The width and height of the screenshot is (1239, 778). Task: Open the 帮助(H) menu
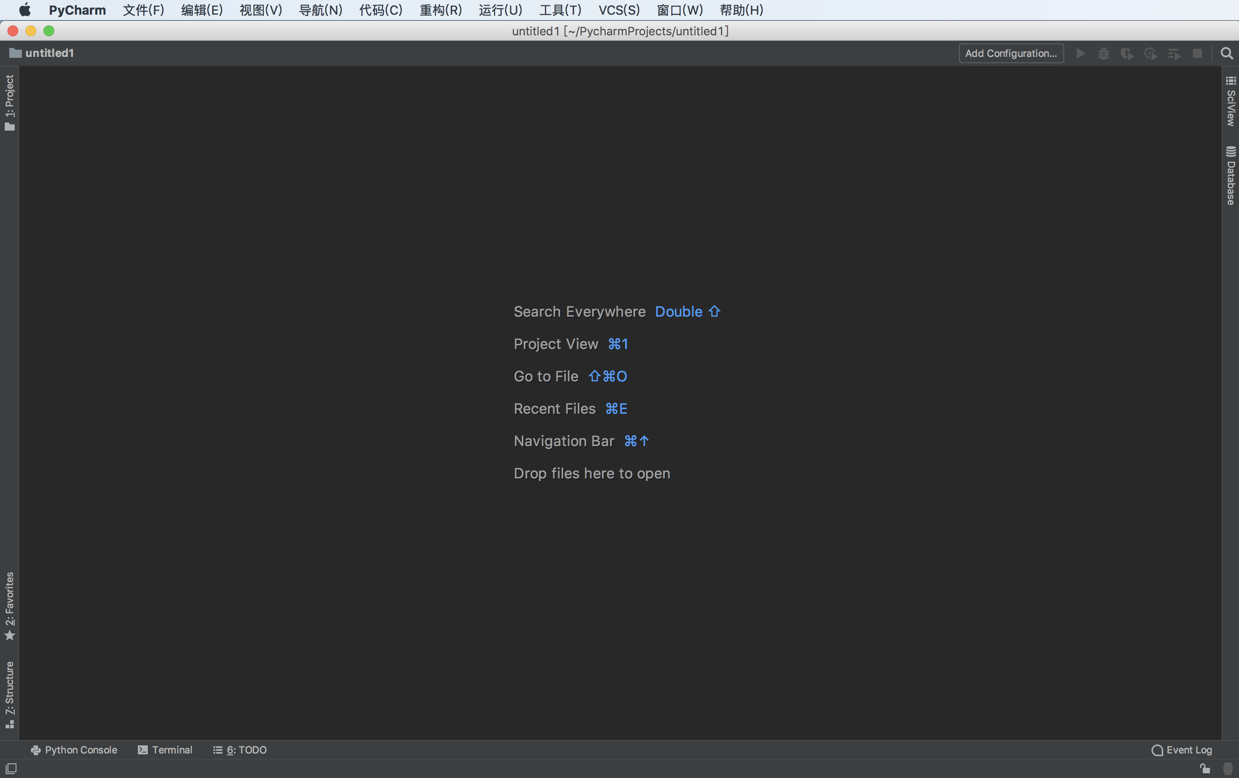(x=741, y=10)
